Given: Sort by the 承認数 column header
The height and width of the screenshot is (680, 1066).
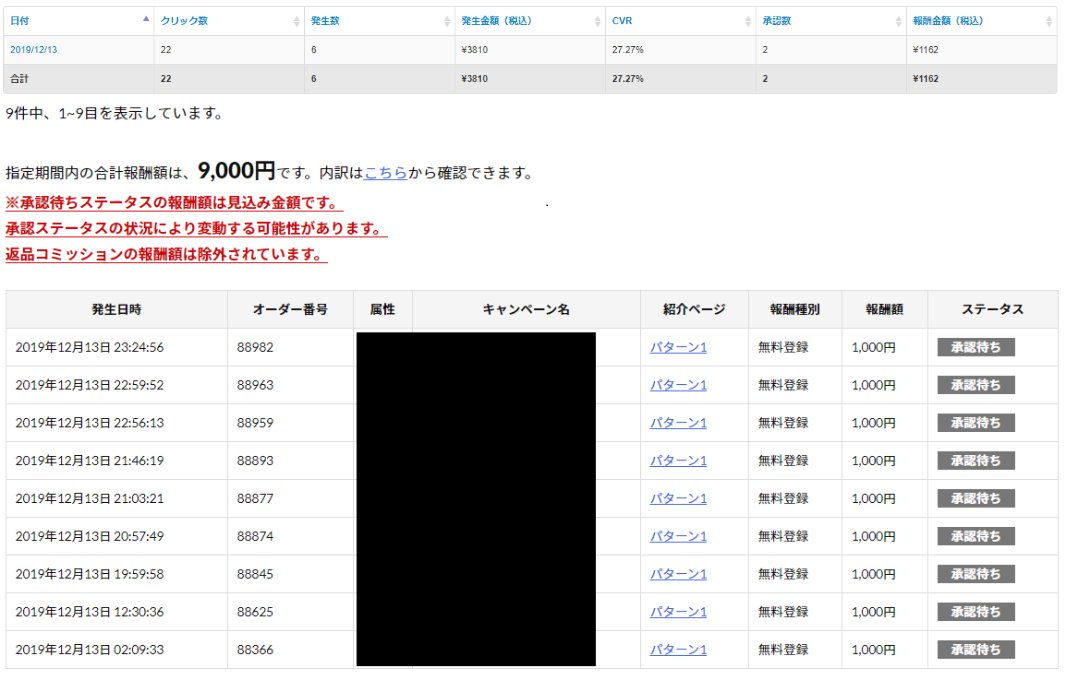Looking at the screenshot, I should coord(830,21).
